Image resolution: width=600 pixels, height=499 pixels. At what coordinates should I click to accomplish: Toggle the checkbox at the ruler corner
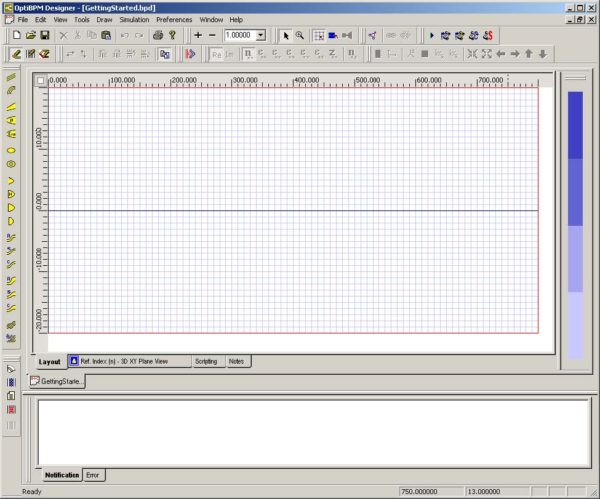tap(41, 81)
